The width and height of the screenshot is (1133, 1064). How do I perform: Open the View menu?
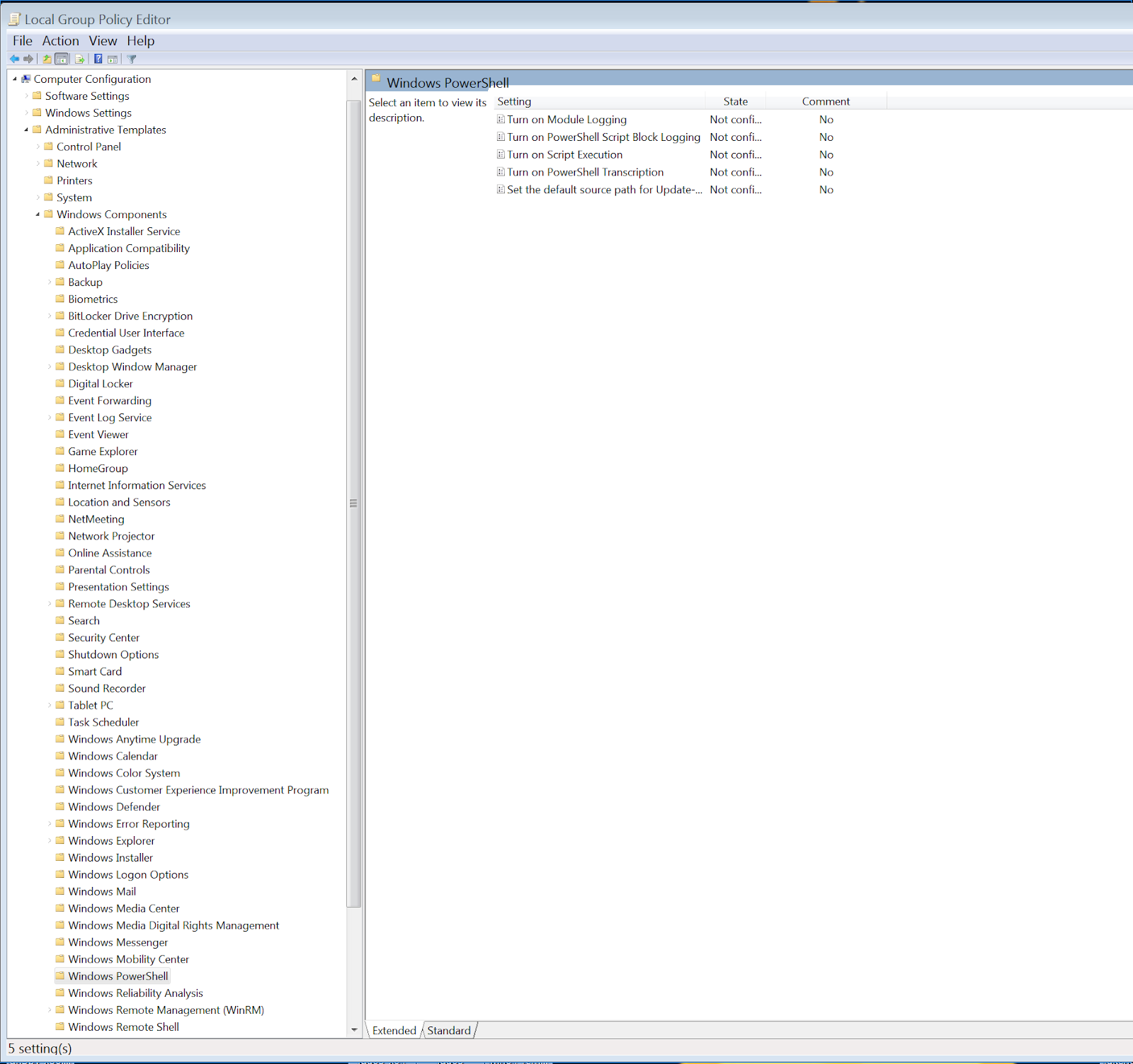tap(103, 41)
